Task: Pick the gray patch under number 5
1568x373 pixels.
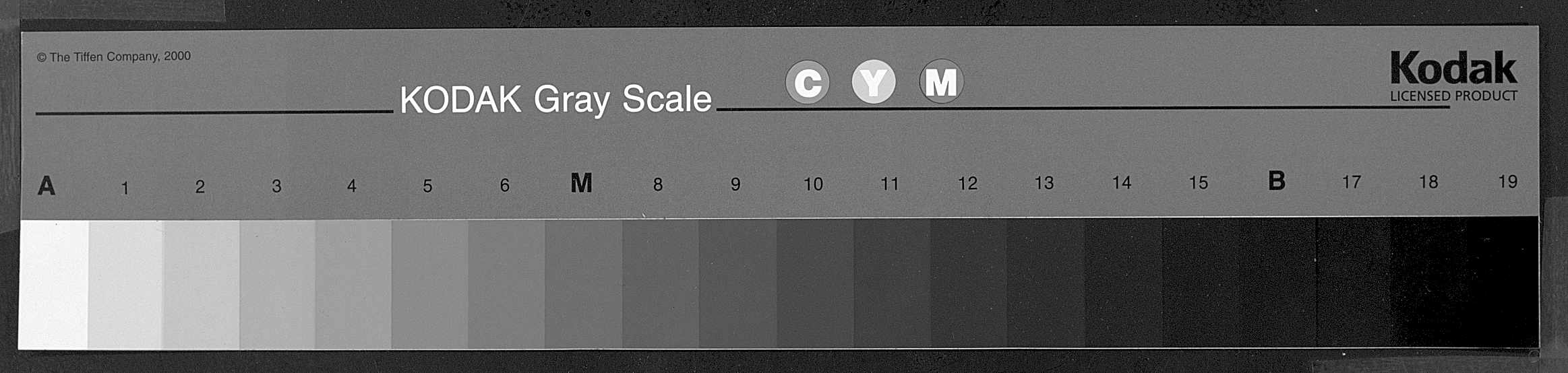Action: (x=429, y=283)
